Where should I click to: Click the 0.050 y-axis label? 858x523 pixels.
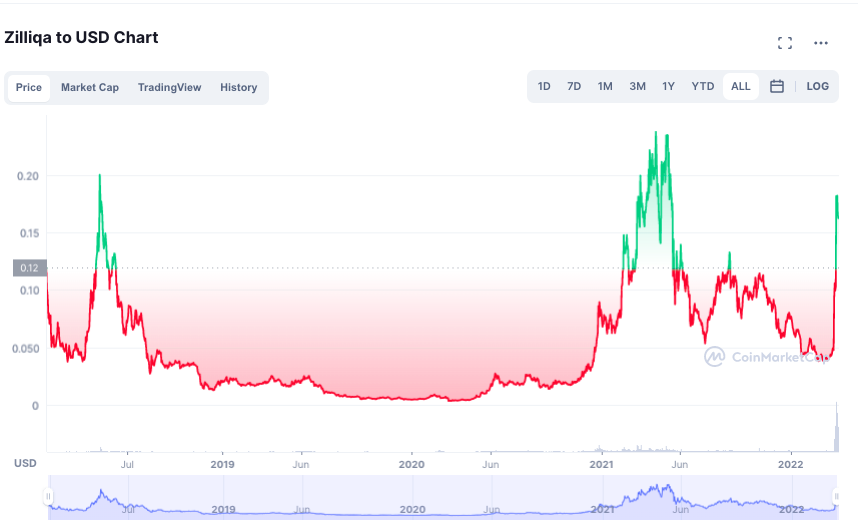[x=26, y=348]
